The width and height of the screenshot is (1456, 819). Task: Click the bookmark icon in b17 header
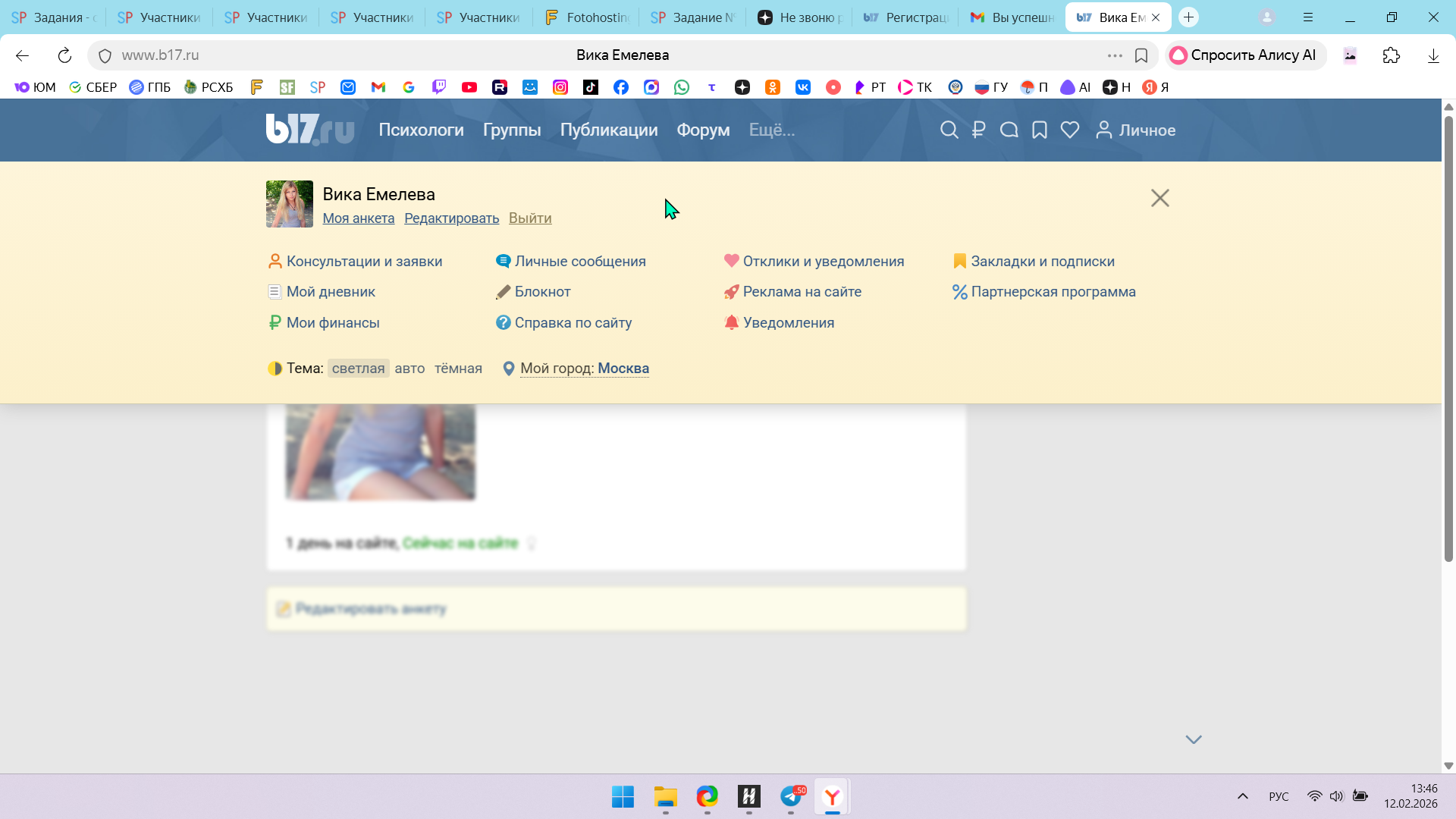pos(1040,130)
